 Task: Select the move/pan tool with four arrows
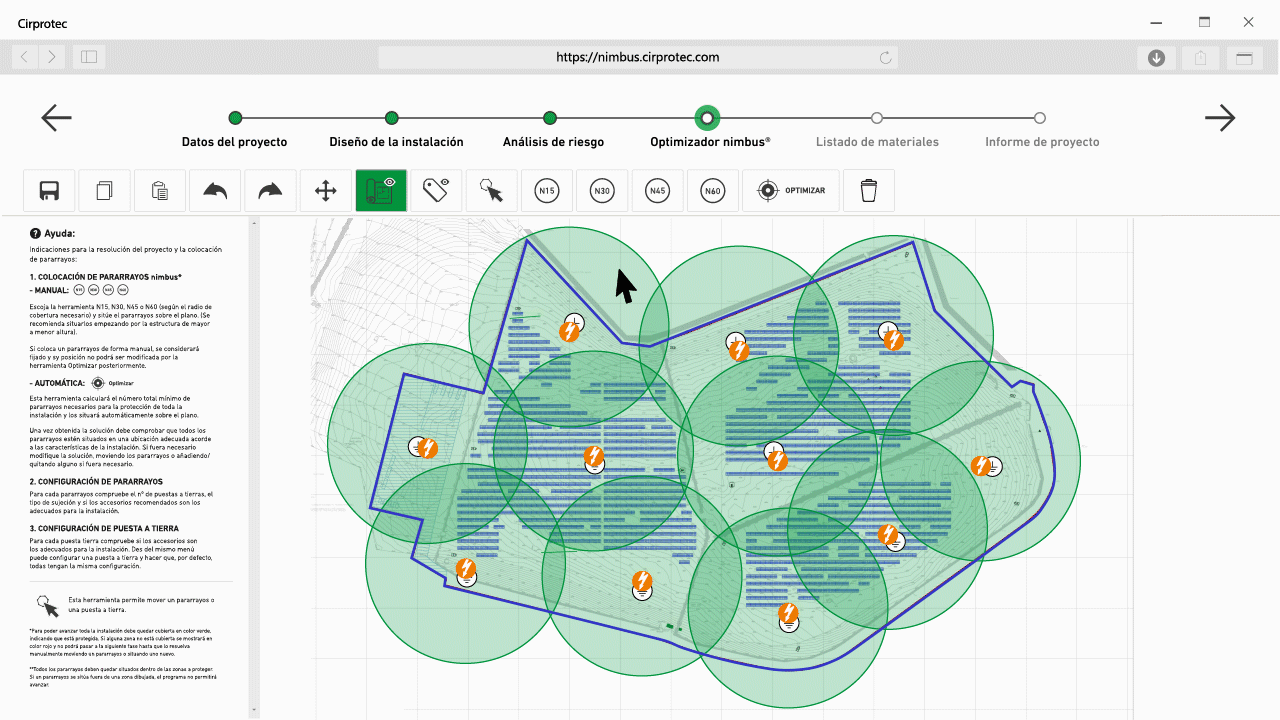point(325,190)
